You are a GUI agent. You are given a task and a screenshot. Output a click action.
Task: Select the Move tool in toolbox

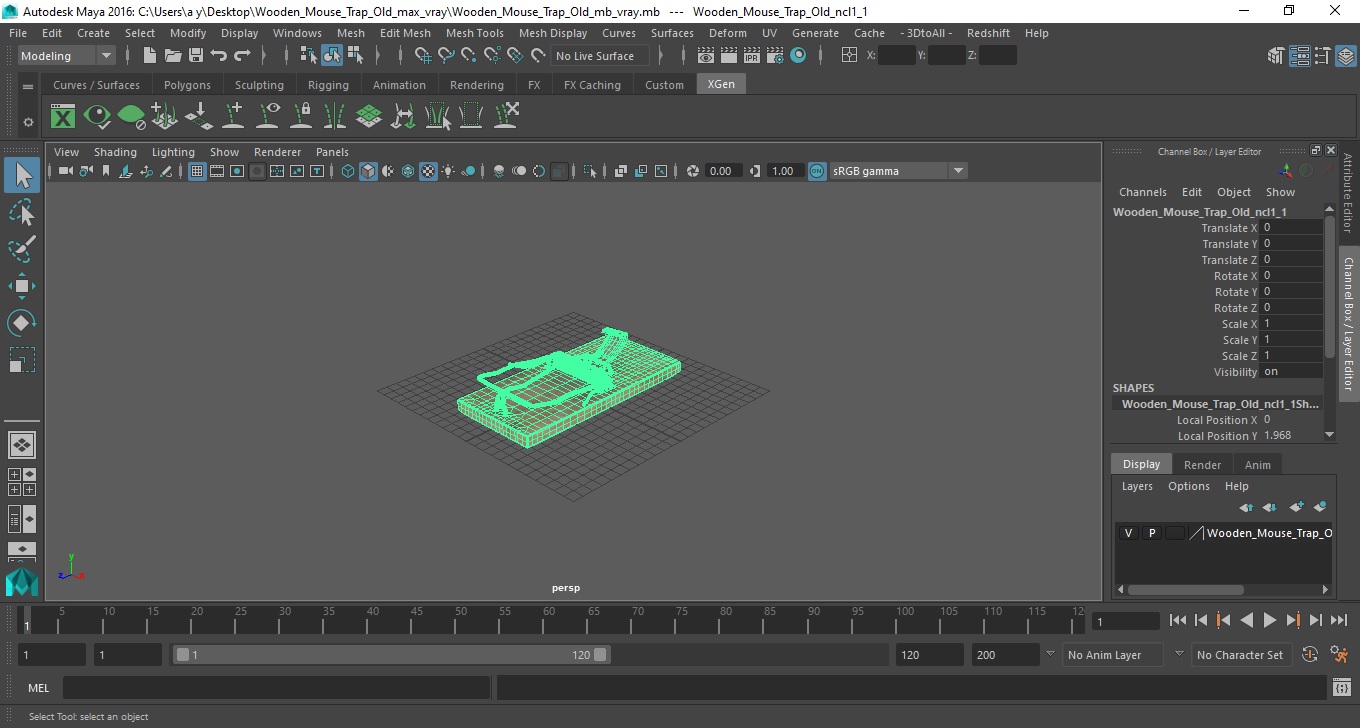point(22,286)
